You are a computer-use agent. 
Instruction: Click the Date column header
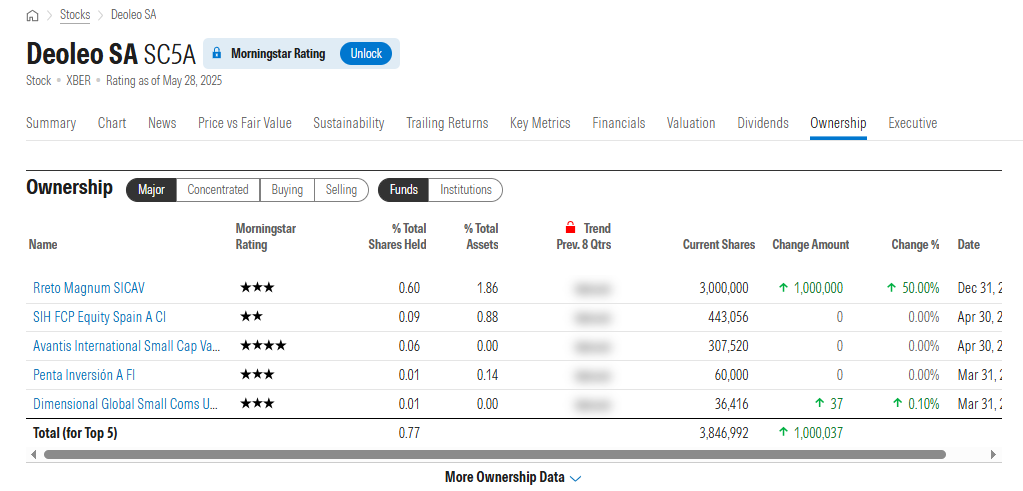969,245
